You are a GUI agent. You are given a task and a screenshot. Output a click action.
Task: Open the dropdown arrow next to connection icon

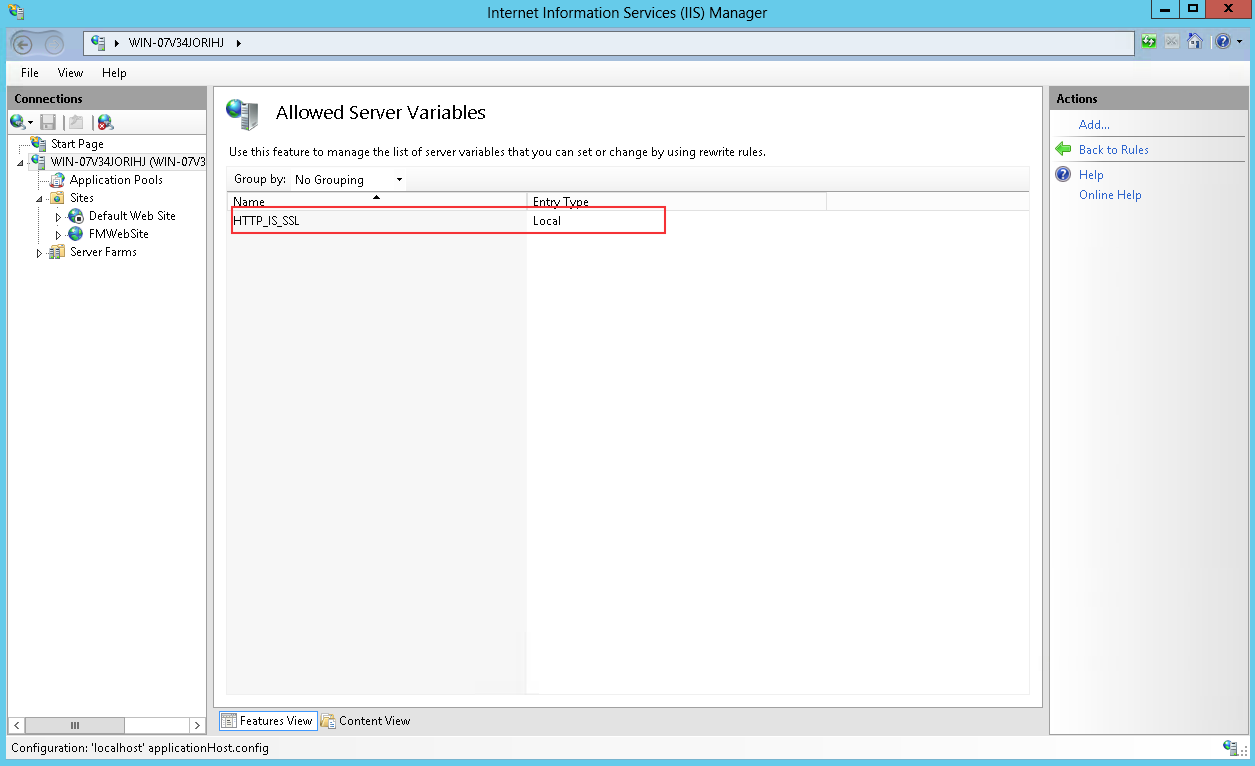point(31,123)
